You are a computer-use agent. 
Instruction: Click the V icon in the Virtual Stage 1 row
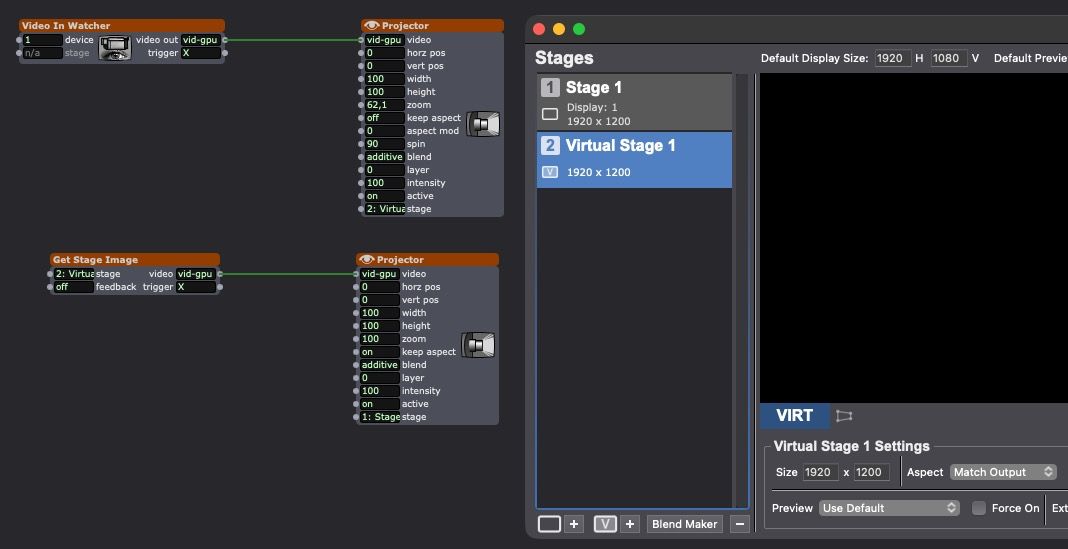[550, 172]
